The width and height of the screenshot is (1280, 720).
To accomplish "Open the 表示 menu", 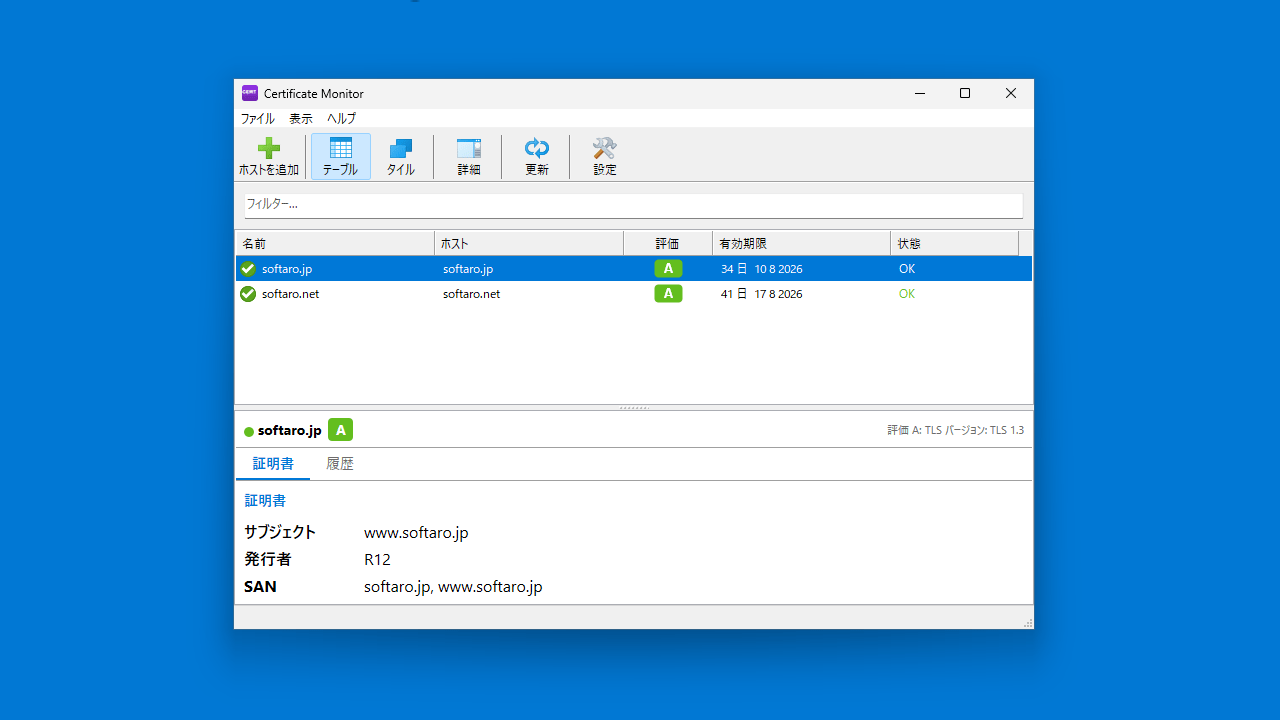I will click(301, 118).
